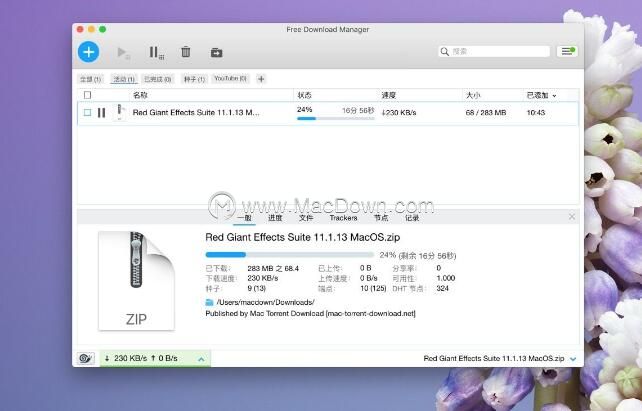This screenshot has width=642, height=411.
Task: Click the /Users/macdown/Downloads/ path link
Action: pos(265,303)
